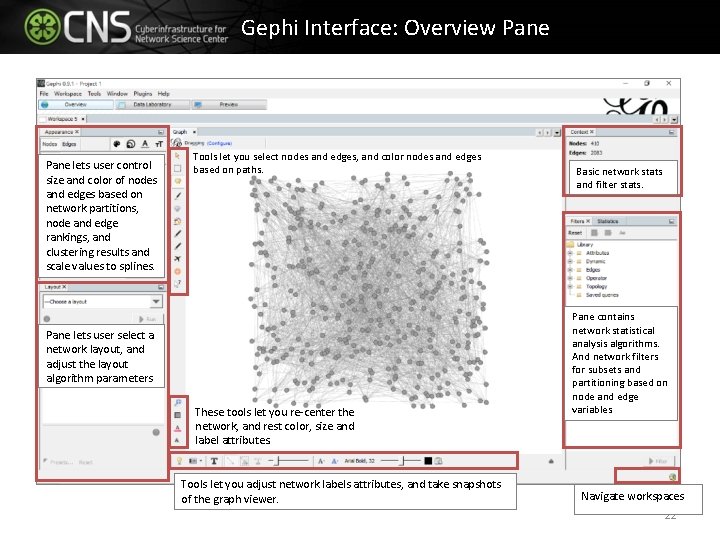Click the lightbulb background color icon
720x540 pixels.
click(x=179, y=461)
